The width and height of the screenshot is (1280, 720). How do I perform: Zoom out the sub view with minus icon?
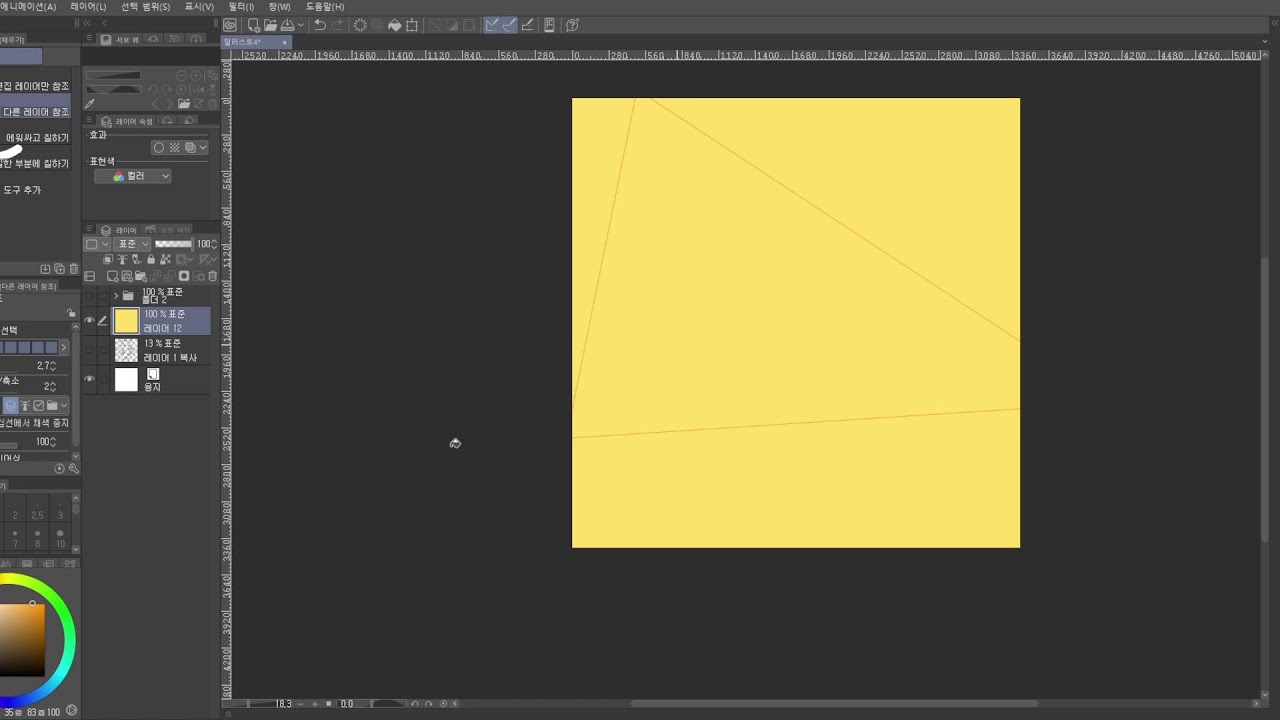tap(181, 75)
